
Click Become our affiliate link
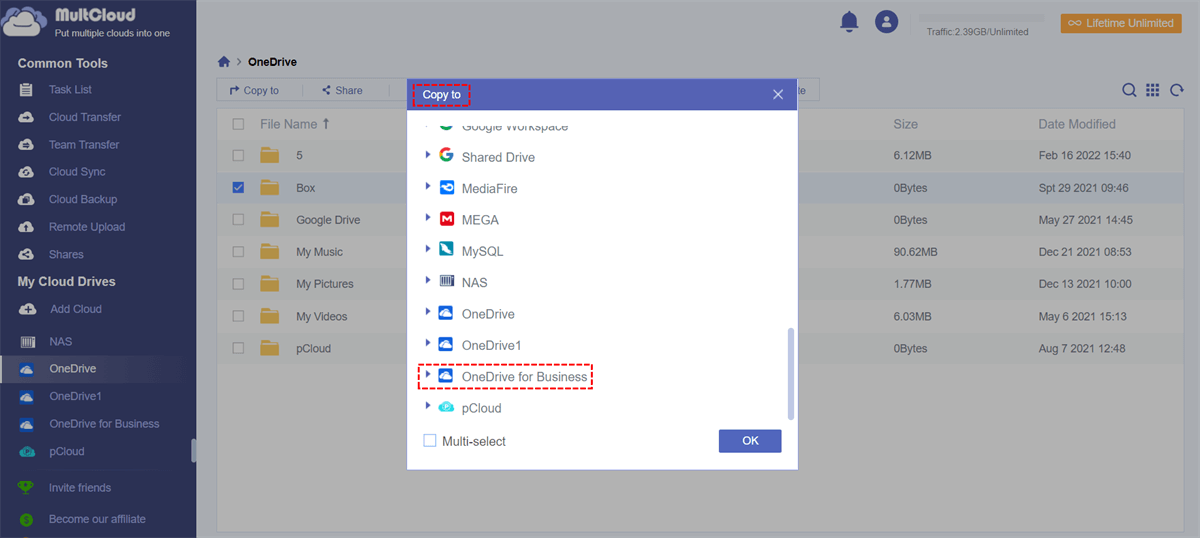pyautogui.click(x=97, y=519)
